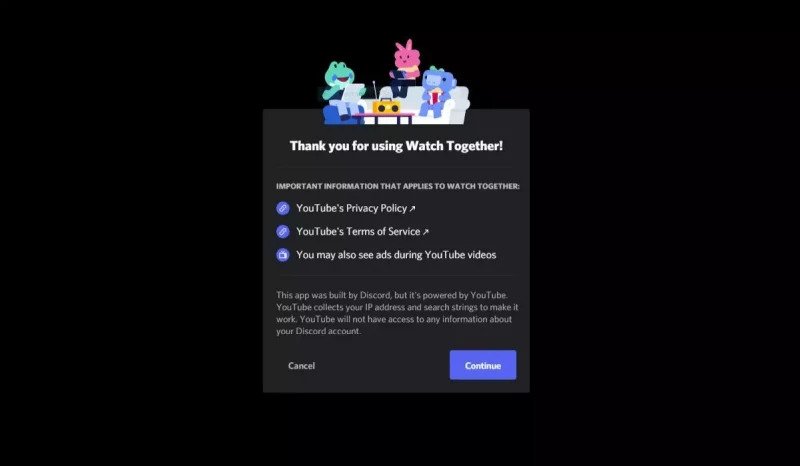Click the 'Thank you for using Watch Together' heading
The image size is (800, 466).
click(x=396, y=146)
